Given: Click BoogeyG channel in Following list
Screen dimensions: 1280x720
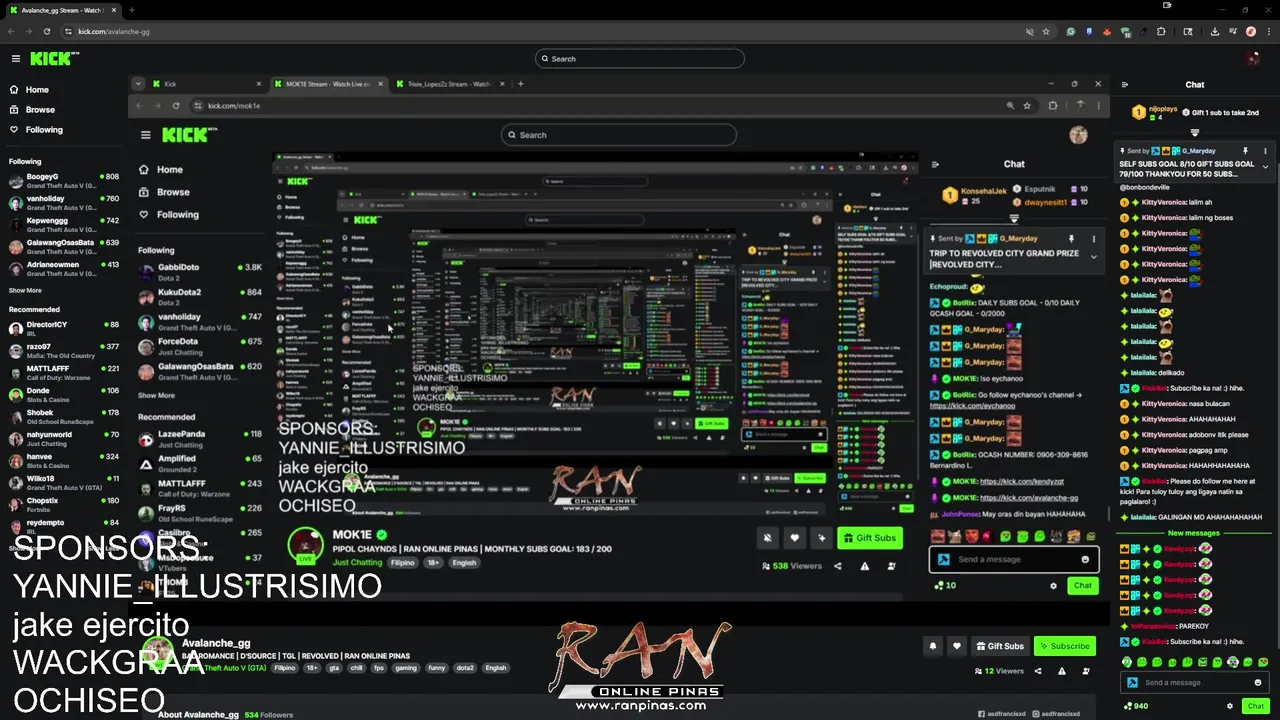Looking at the screenshot, I should coord(64,181).
